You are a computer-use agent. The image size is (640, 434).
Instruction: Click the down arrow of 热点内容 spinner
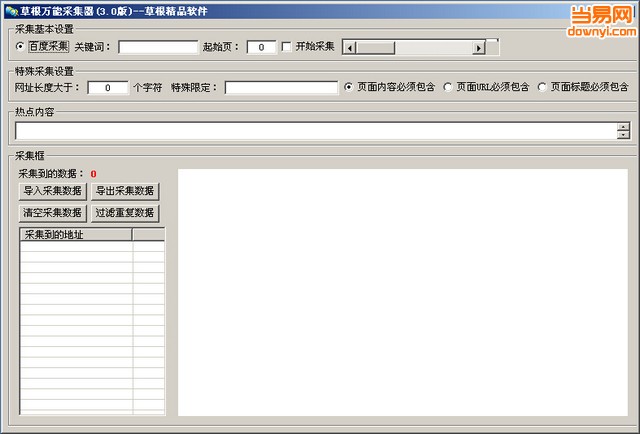(624, 135)
